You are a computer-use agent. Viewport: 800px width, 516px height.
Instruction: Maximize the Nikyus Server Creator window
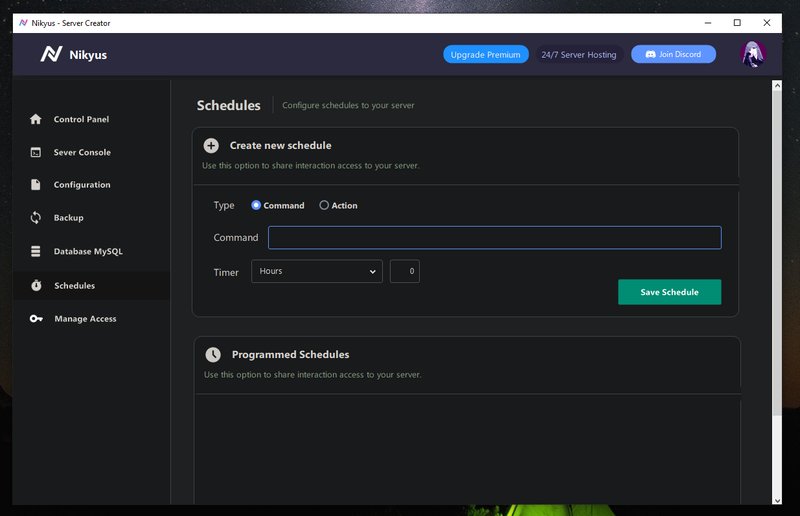pos(737,23)
